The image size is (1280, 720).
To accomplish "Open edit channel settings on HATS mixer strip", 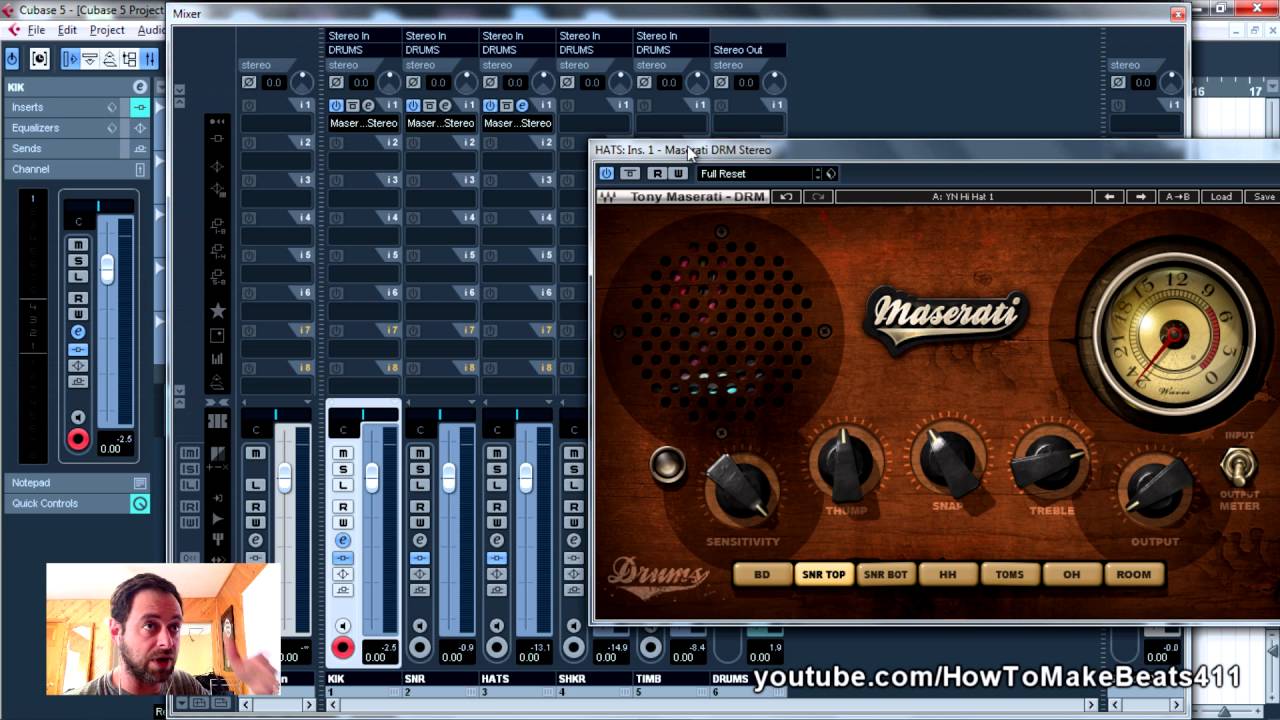I will (497, 540).
